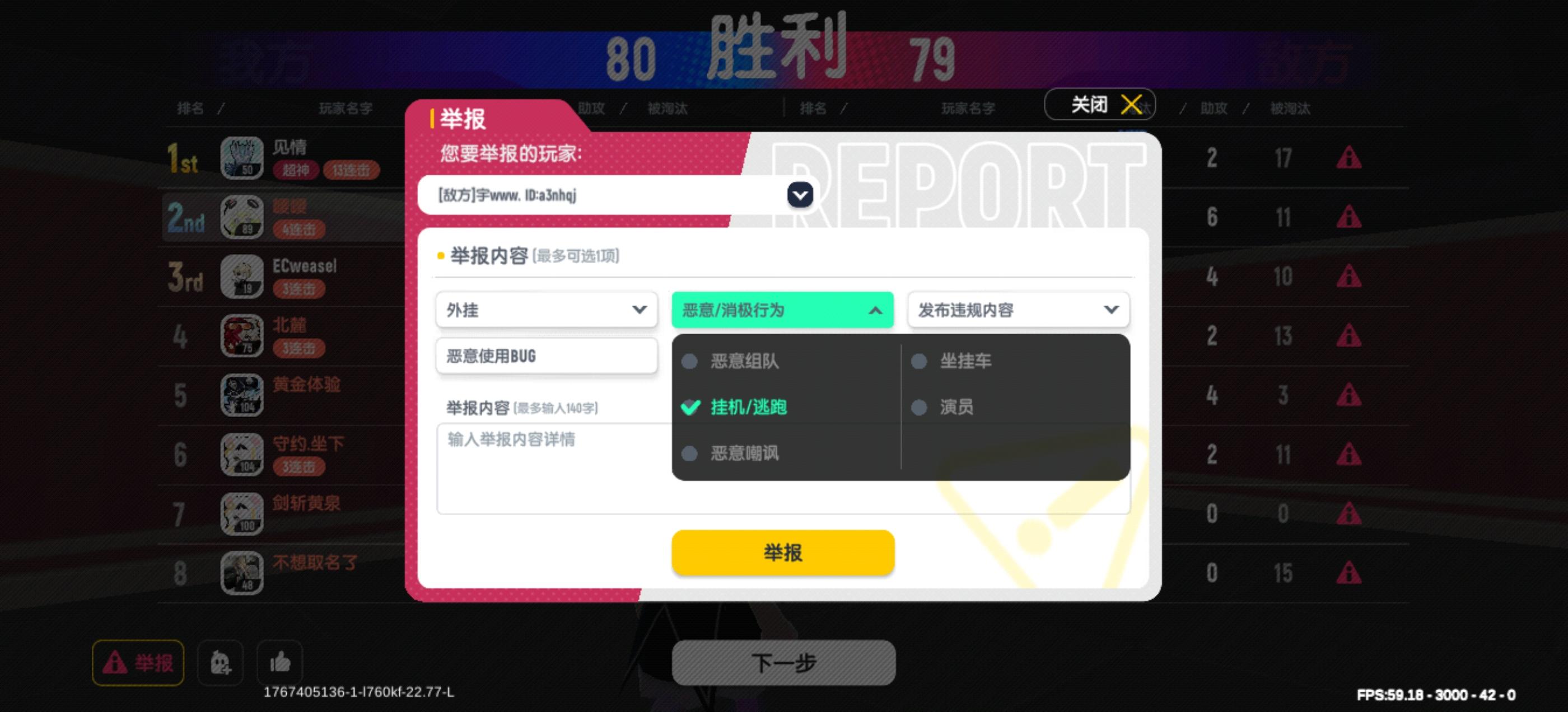Click the 关闭 close button
This screenshot has height=712, width=1568.
click(1100, 104)
